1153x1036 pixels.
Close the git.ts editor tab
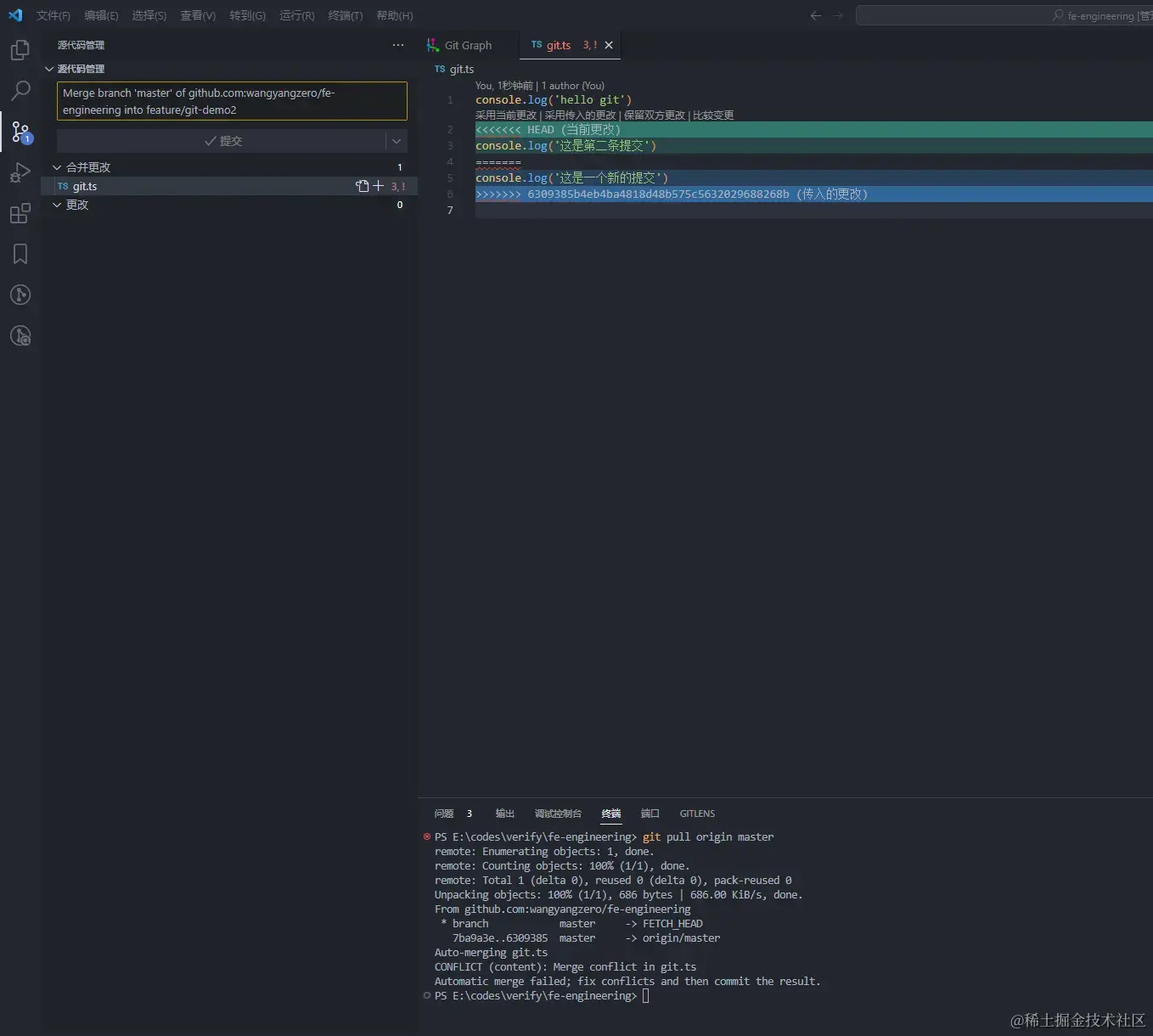coord(609,45)
